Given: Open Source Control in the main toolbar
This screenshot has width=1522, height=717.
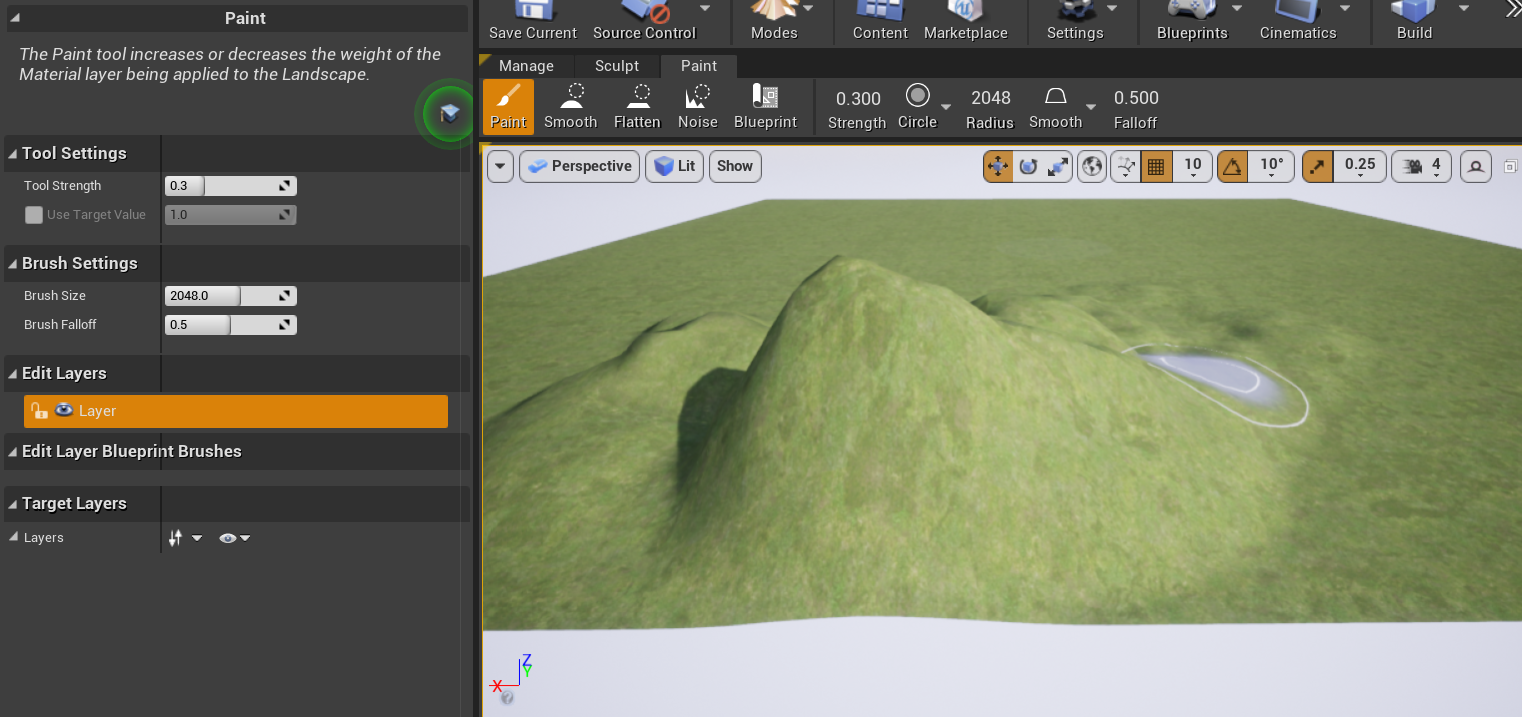Looking at the screenshot, I should pyautogui.click(x=644, y=21).
